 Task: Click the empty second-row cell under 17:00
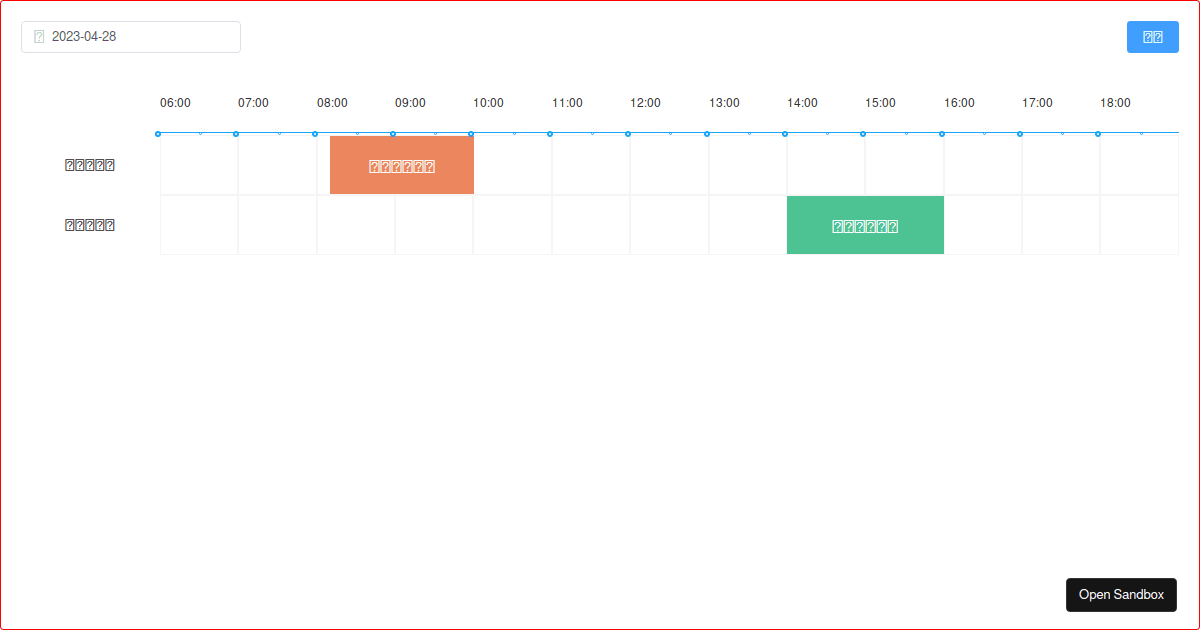point(1060,224)
